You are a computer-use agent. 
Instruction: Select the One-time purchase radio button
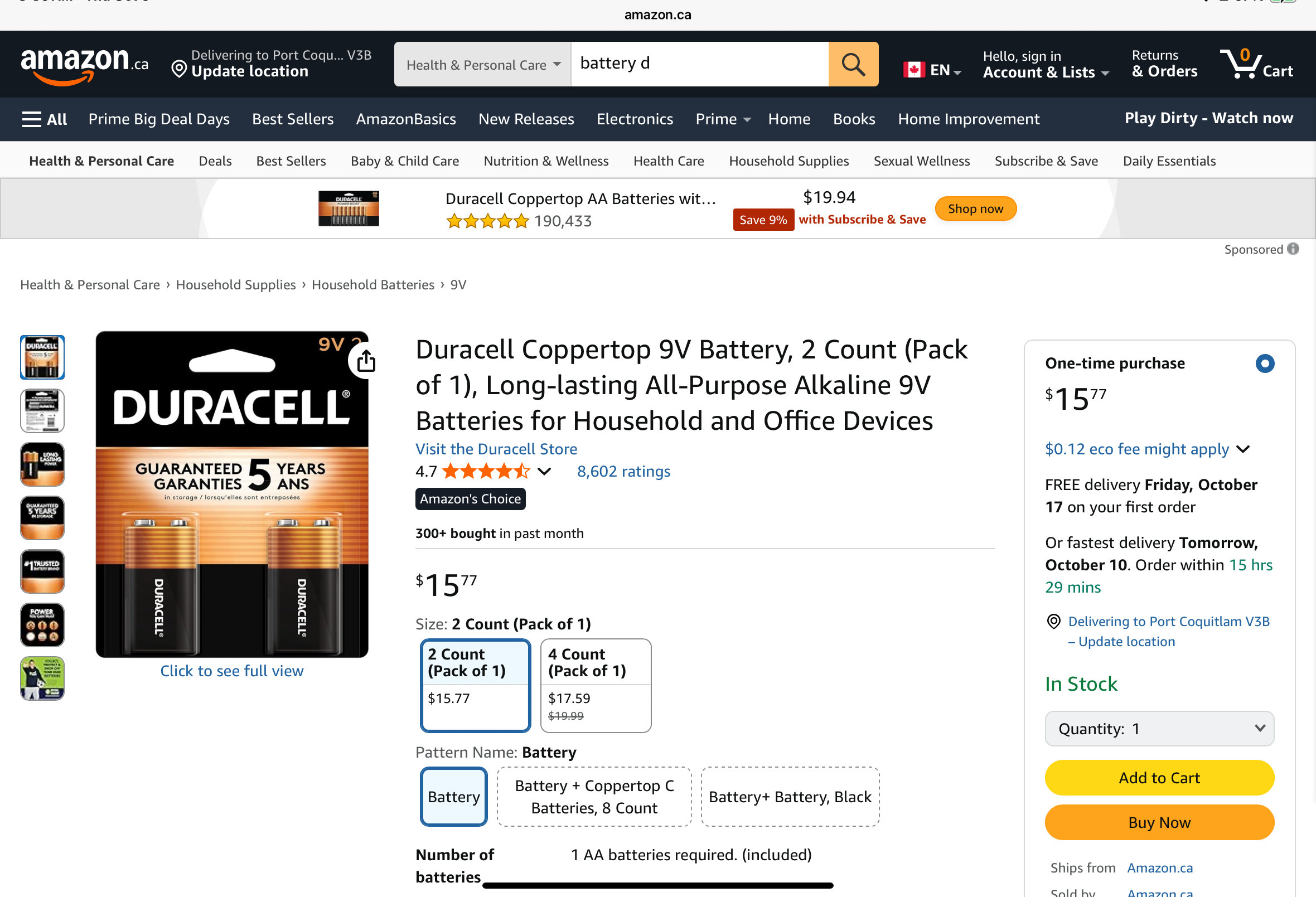(x=1265, y=363)
